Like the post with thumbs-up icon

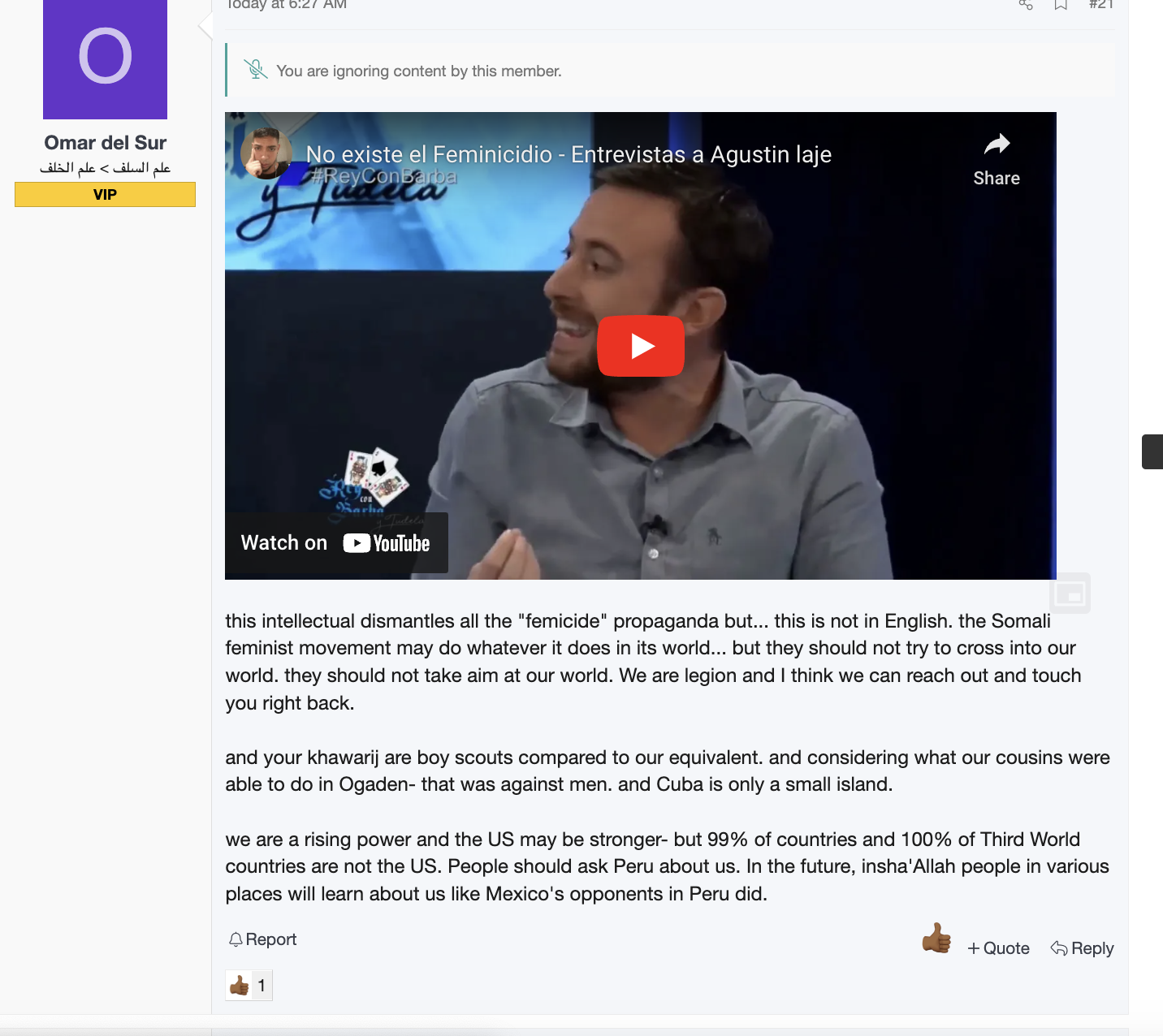[936, 939]
